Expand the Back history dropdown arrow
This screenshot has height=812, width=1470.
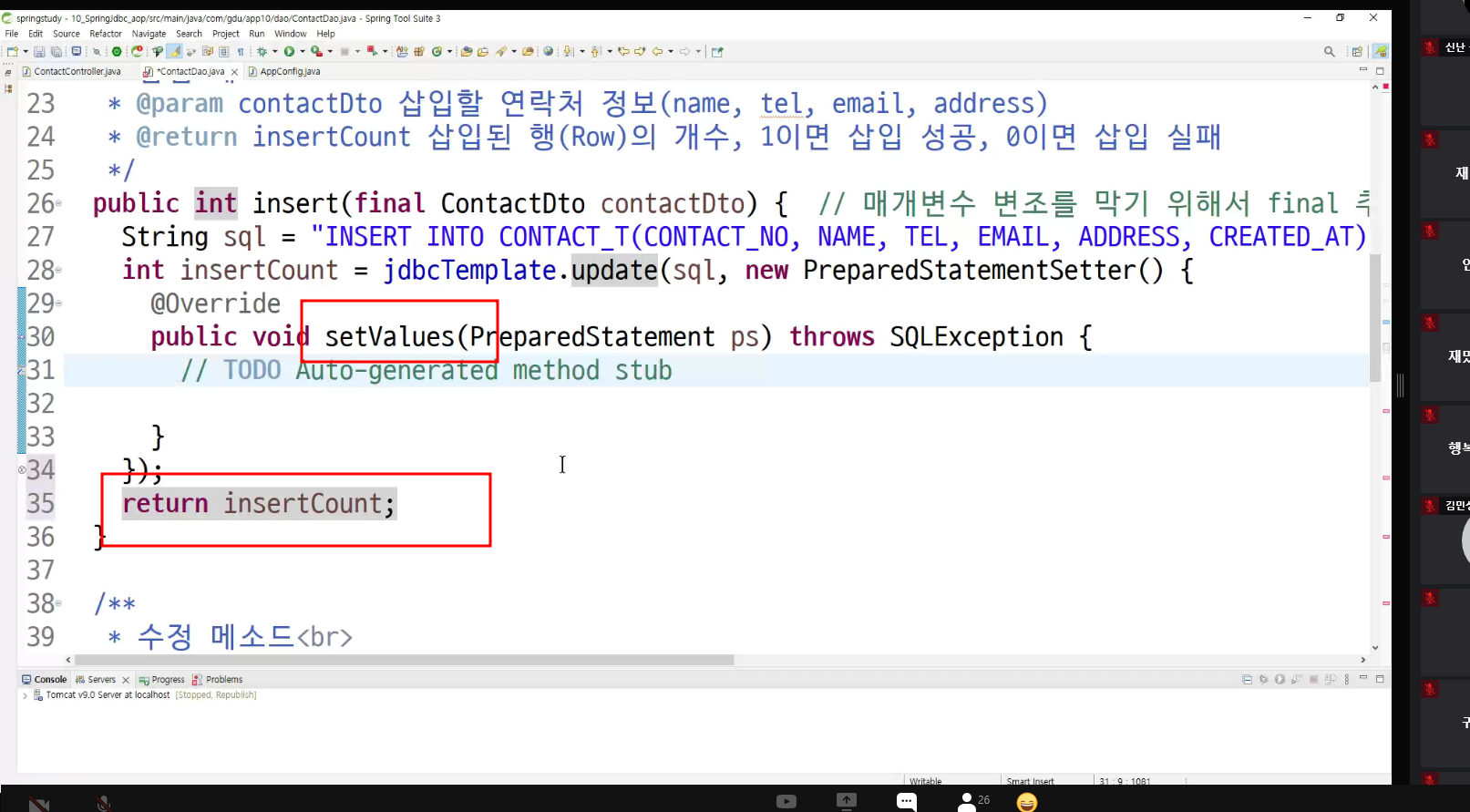[x=671, y=52]
